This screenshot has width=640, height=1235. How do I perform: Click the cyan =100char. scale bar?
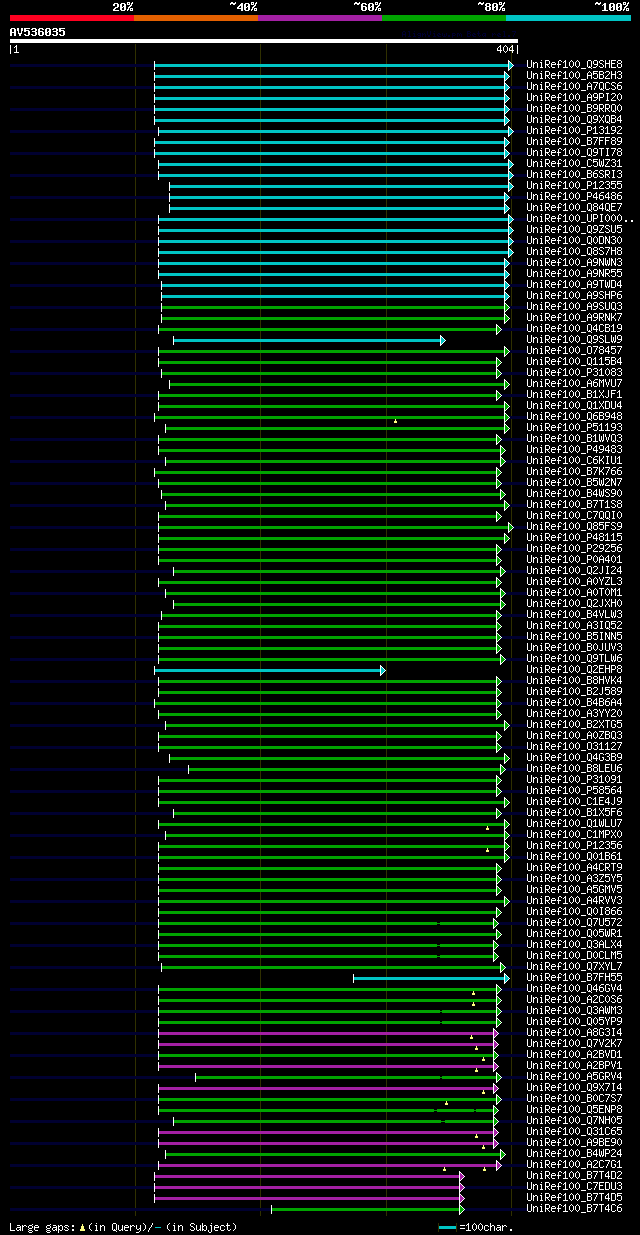447,1226
